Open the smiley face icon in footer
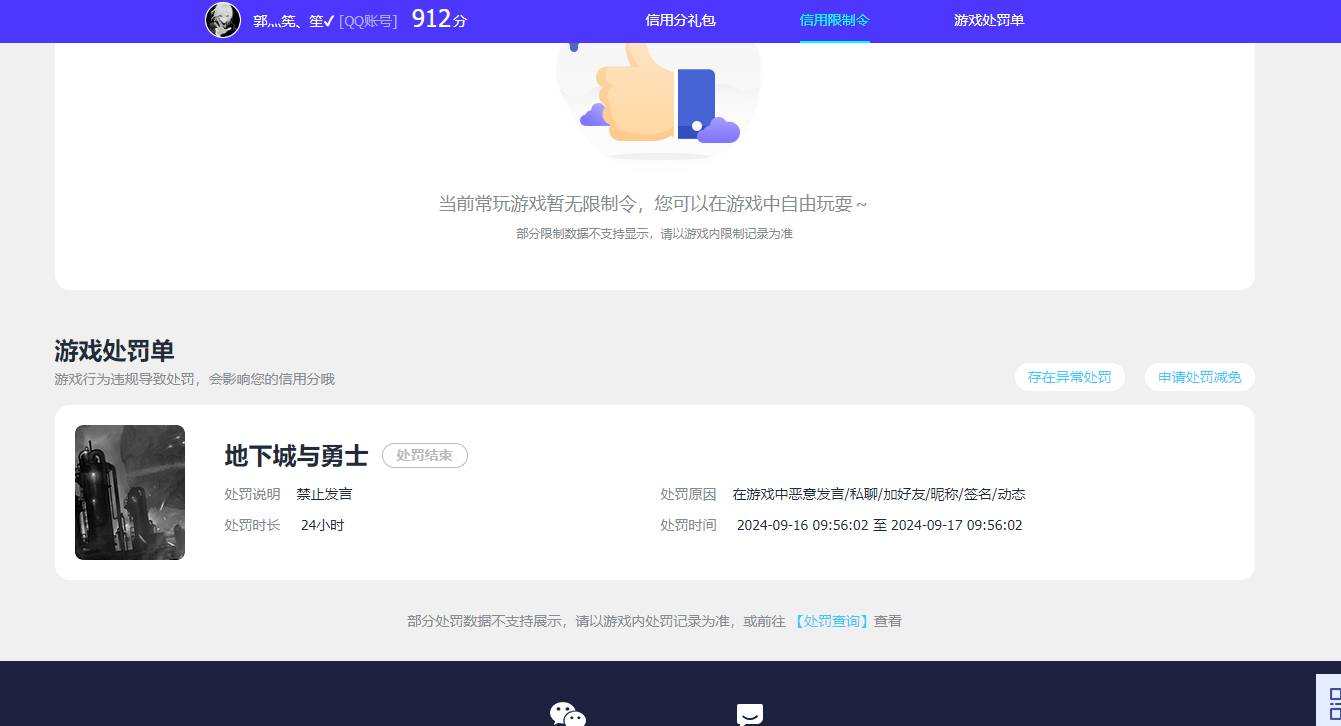 point(749,714)
